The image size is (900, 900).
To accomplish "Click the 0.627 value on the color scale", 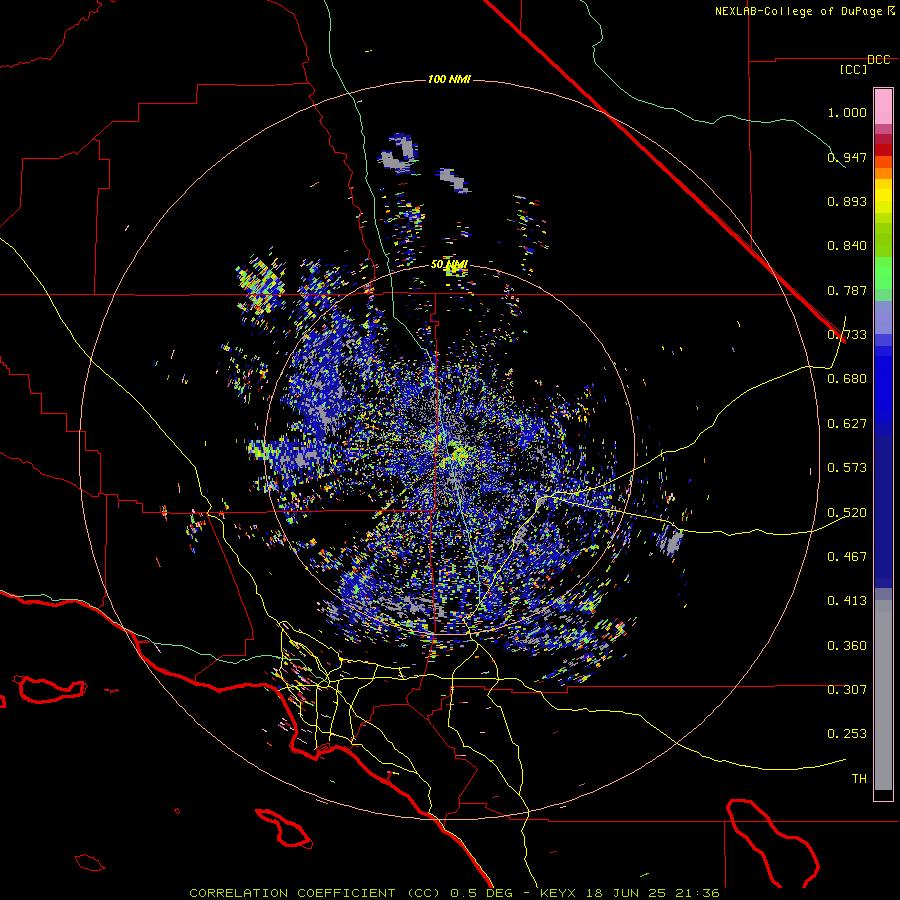I will [847, 424].
